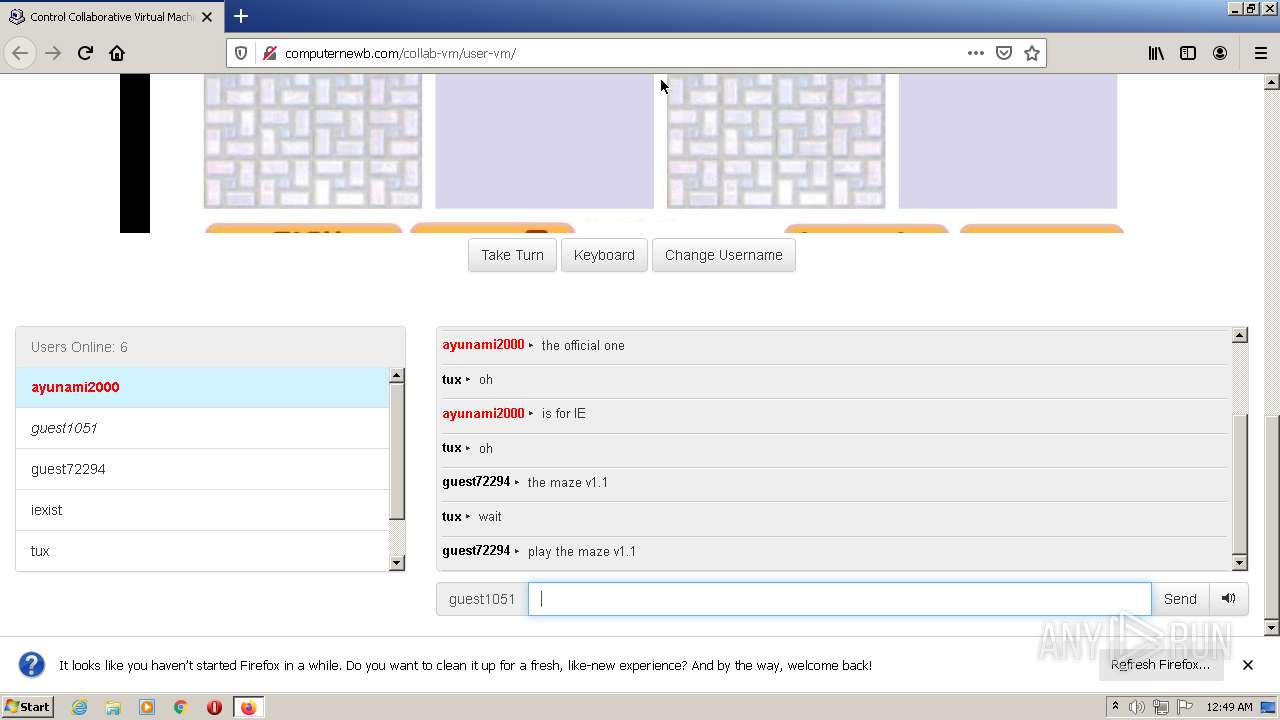Open the Library icon
The image size is (1280, 720).
(x=1156, y=53)
